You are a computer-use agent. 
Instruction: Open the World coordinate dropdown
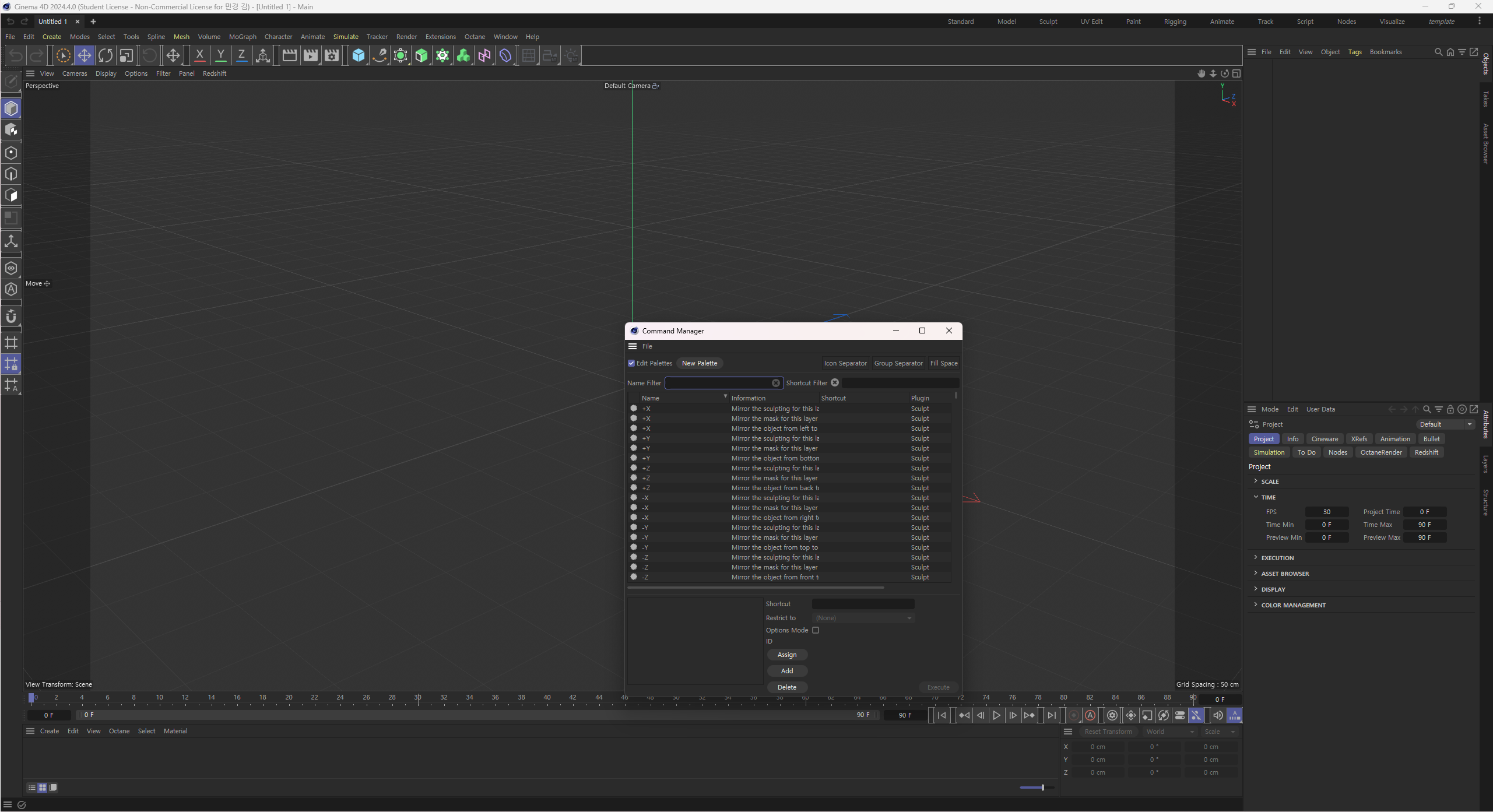[1169, 732]
